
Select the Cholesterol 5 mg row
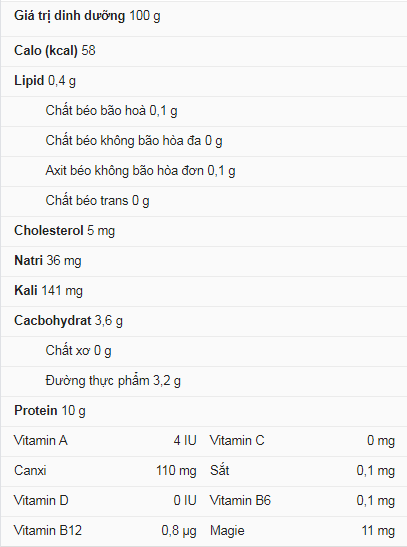[x=204, y=231]
